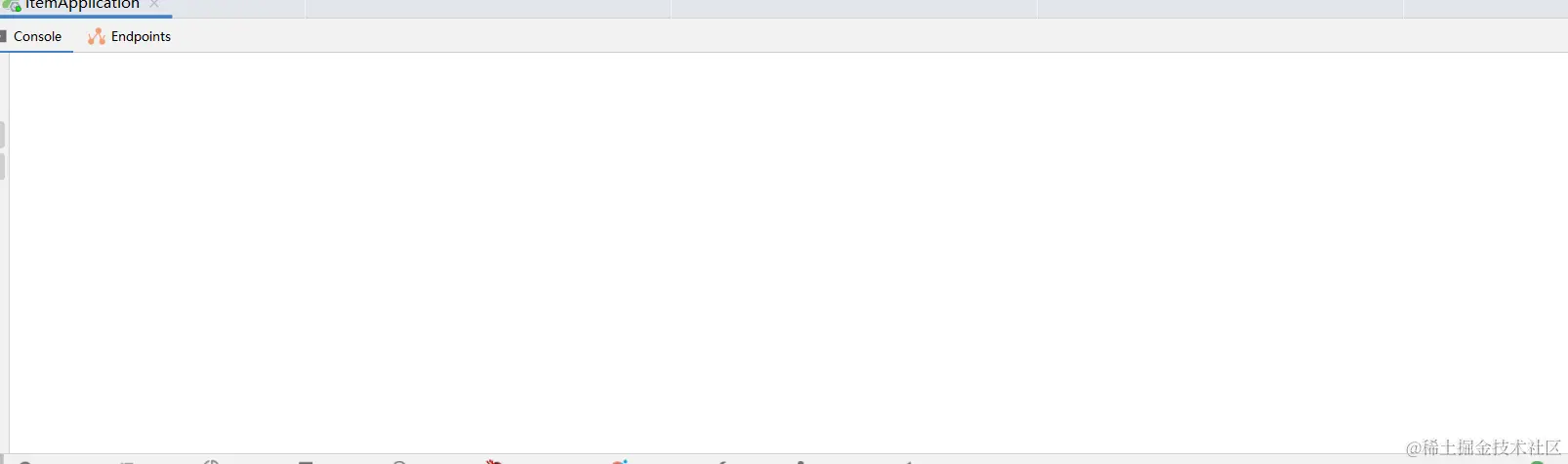Viewport: 1568px width, 464px height.
Task: Switch to the Console tab
Action: coord(37,36)
